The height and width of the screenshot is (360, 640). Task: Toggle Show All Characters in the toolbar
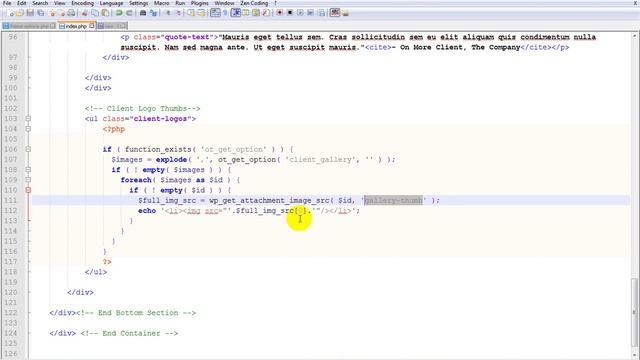point(226,13)
